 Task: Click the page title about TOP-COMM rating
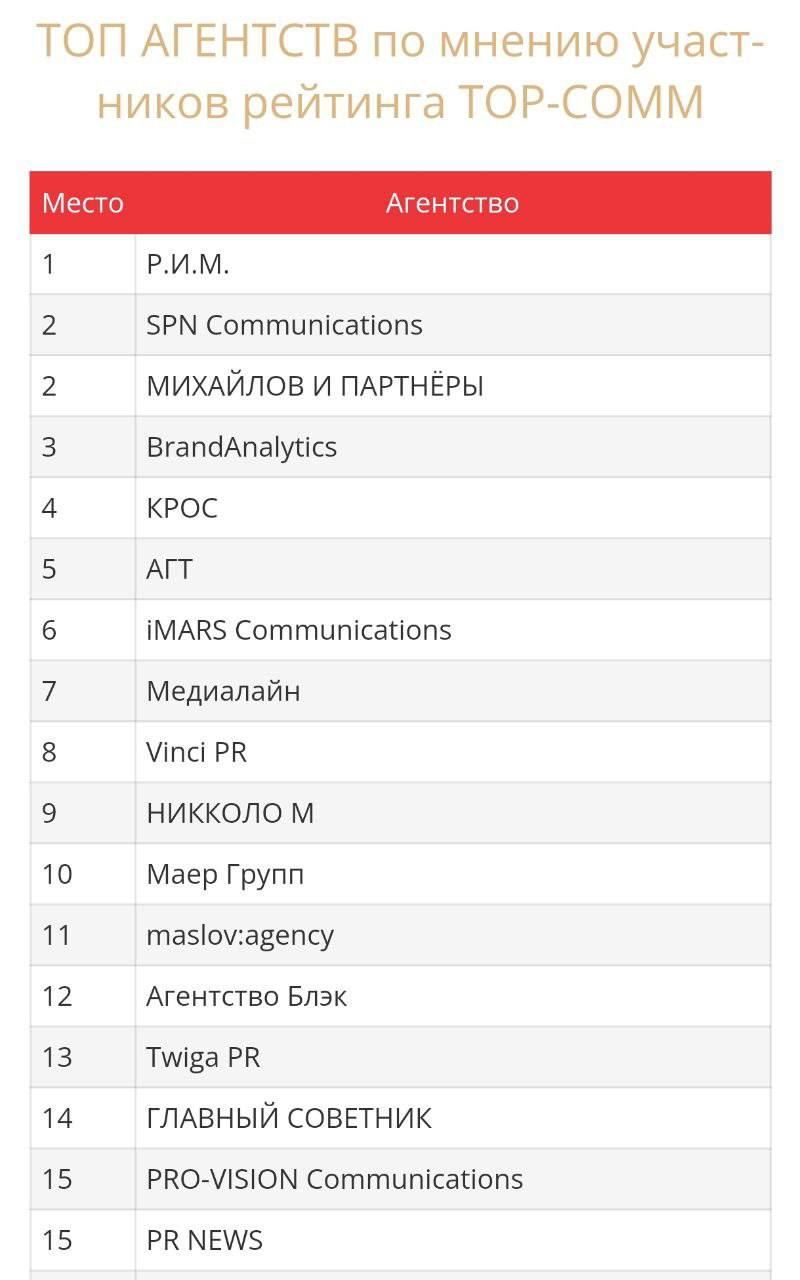[x=400, y=72]
